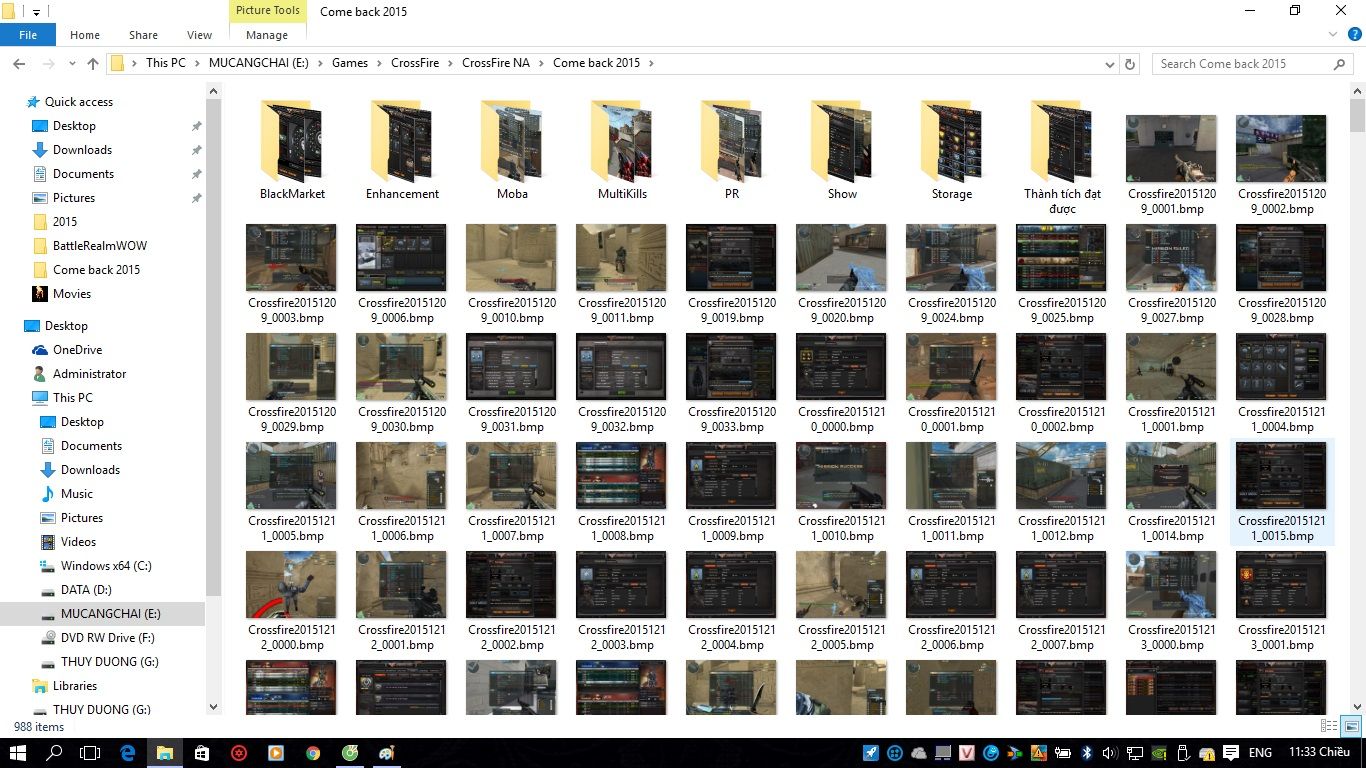The image size is (1366, 768).
Task: Expand the chevron after CrossFire NA in the path
Action: [x=541, y=63]
